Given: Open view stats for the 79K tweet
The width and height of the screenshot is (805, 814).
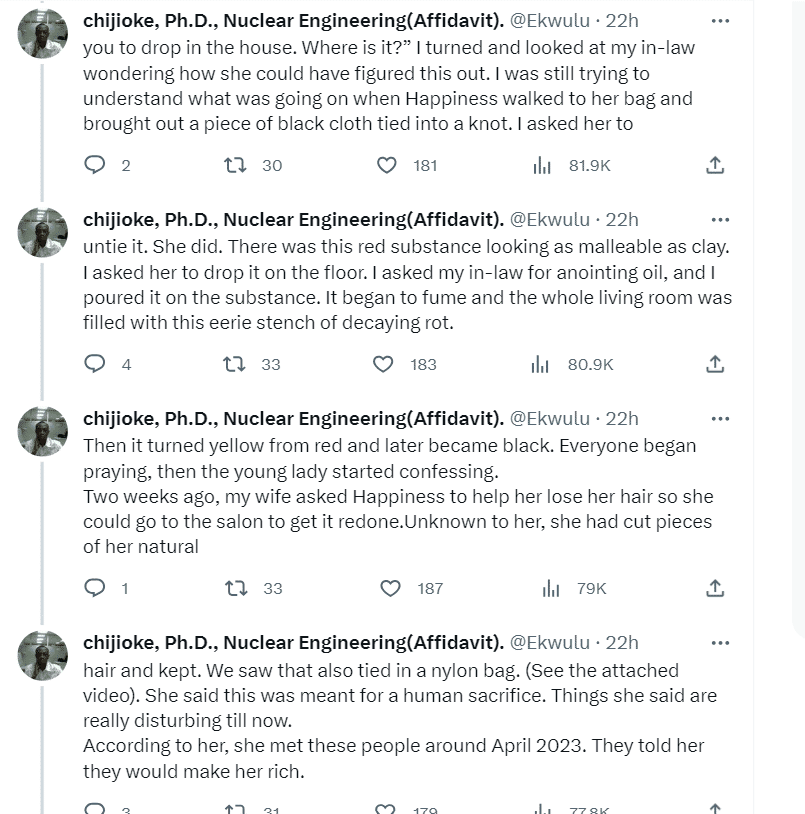Looking at the screenshot, I should (551, 588).
